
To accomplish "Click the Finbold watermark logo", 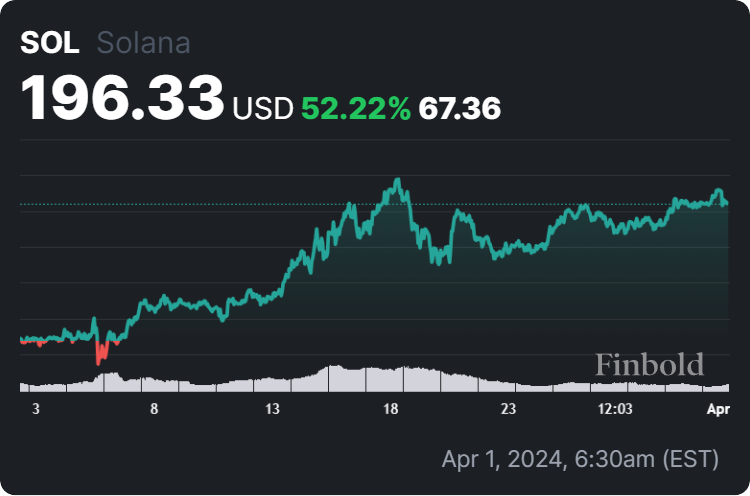I will pyautogui.click(x=649, y=365).
